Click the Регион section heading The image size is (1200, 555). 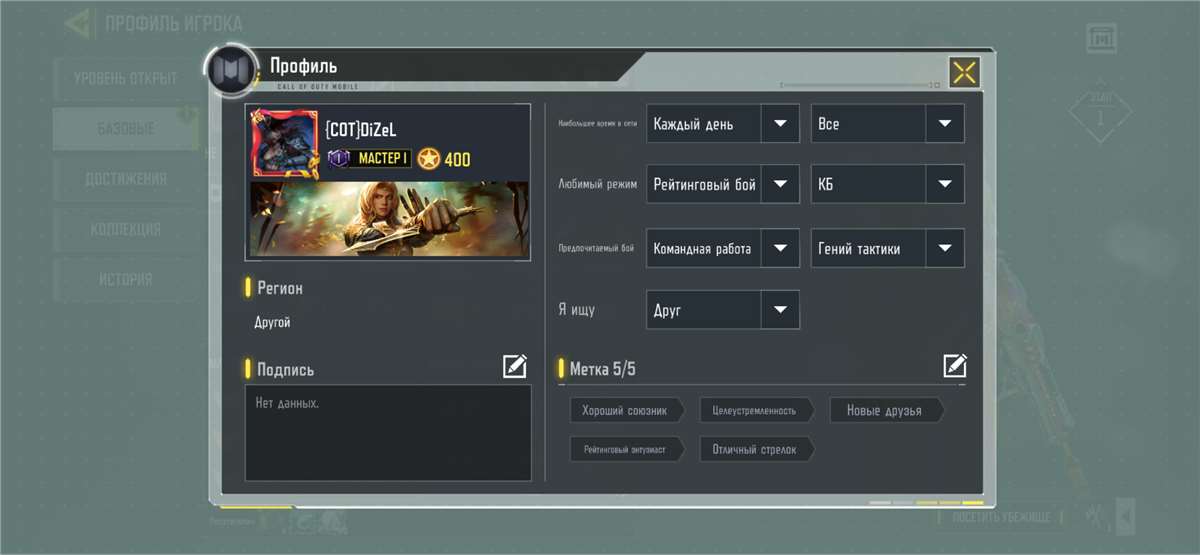(280, 288)
